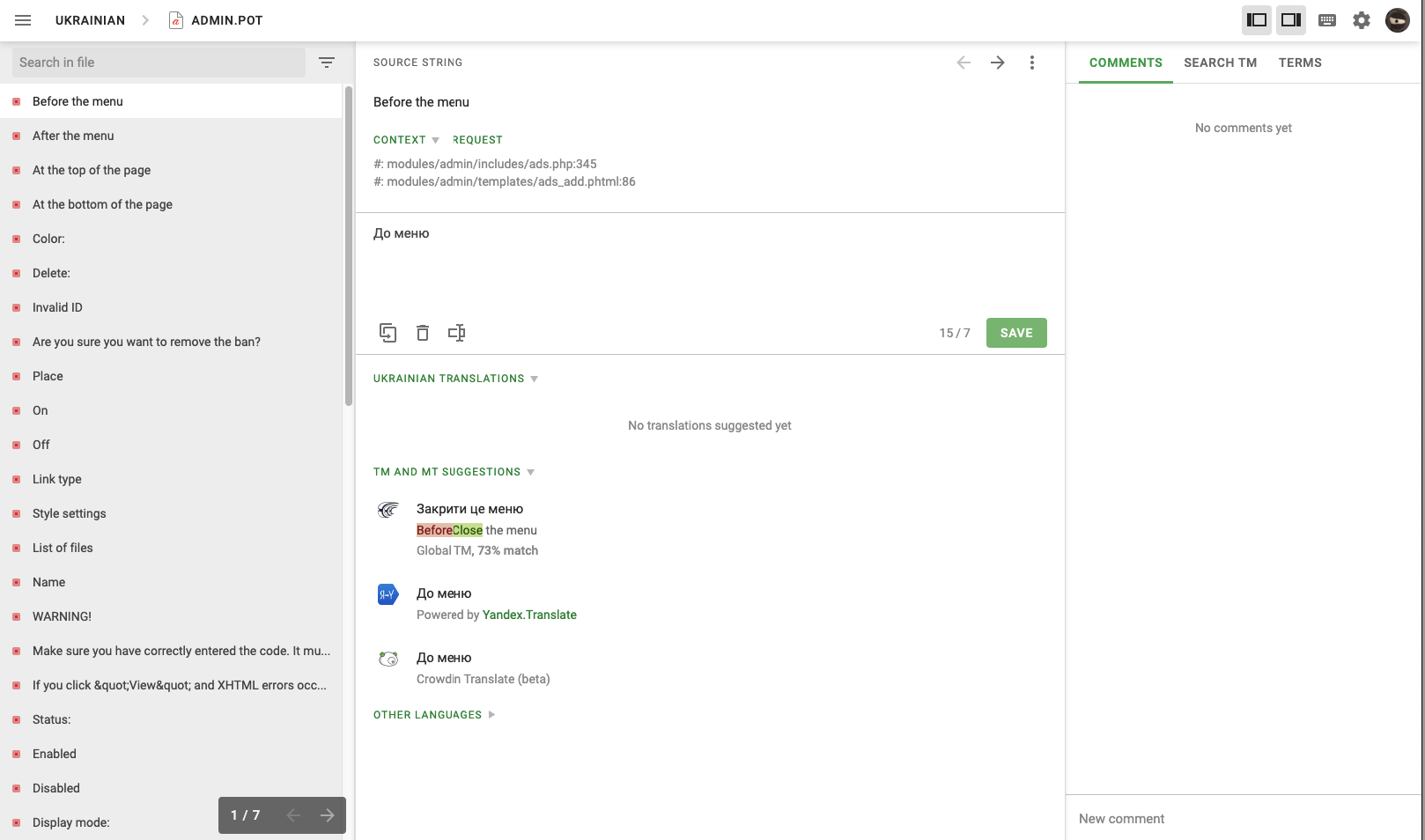Expand the Other Languages section

[x=434, y=715]
